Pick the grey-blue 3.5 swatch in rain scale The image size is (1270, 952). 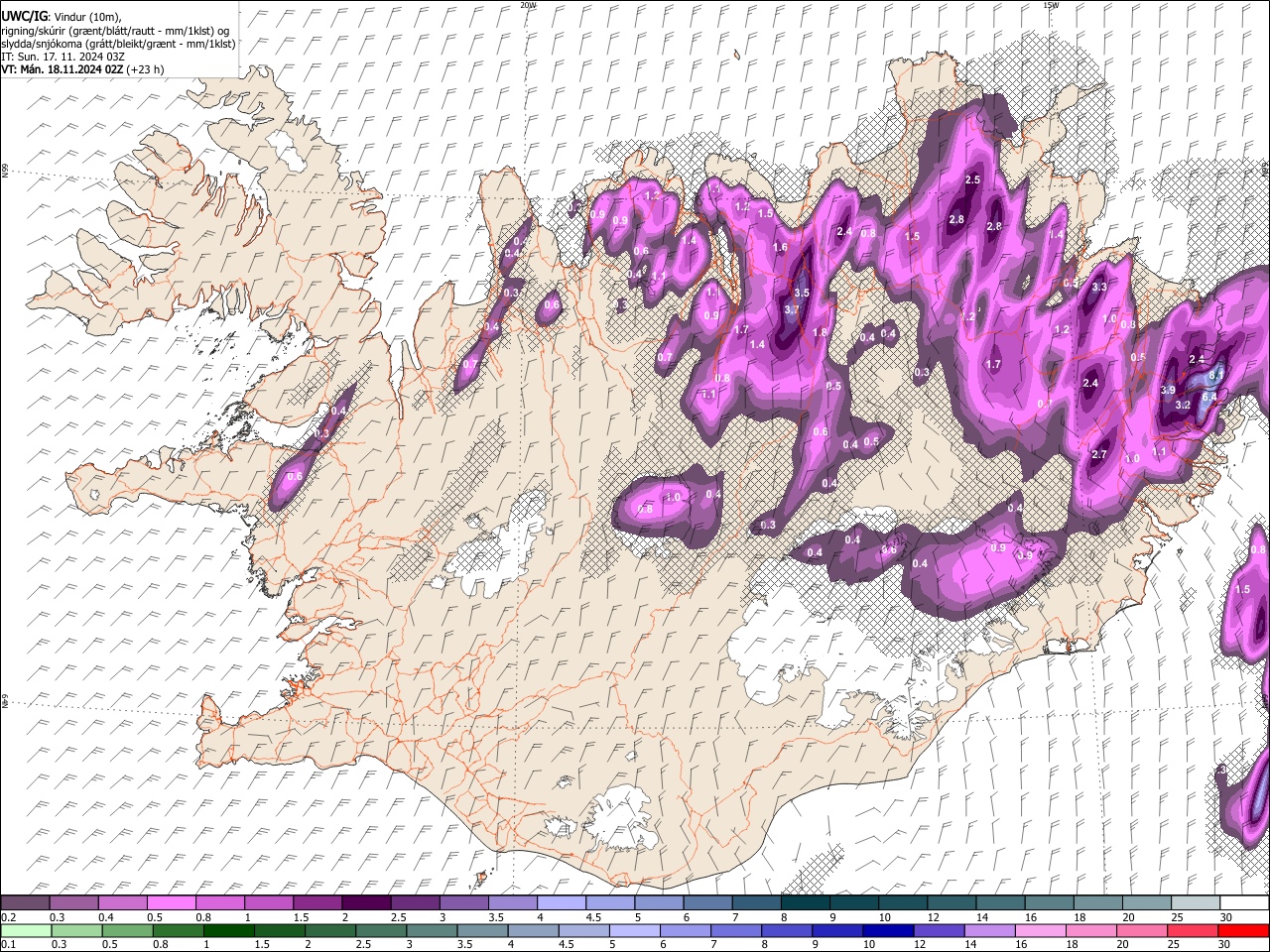click(482, 930)
